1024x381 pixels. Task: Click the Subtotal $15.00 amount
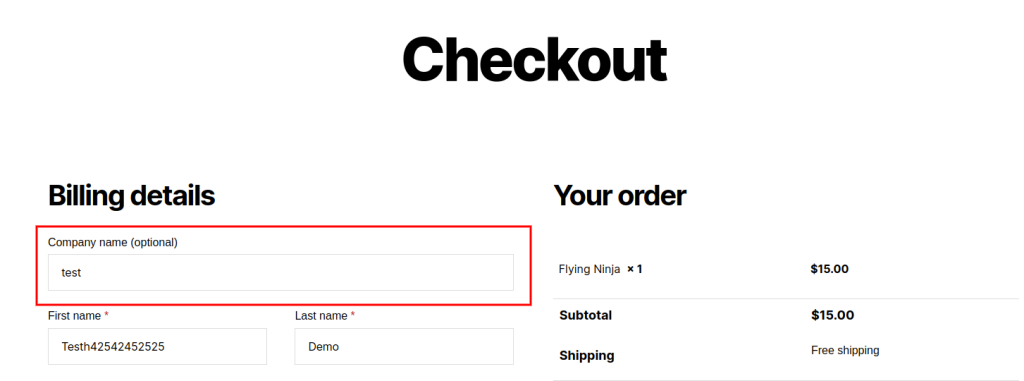point(833,316)
